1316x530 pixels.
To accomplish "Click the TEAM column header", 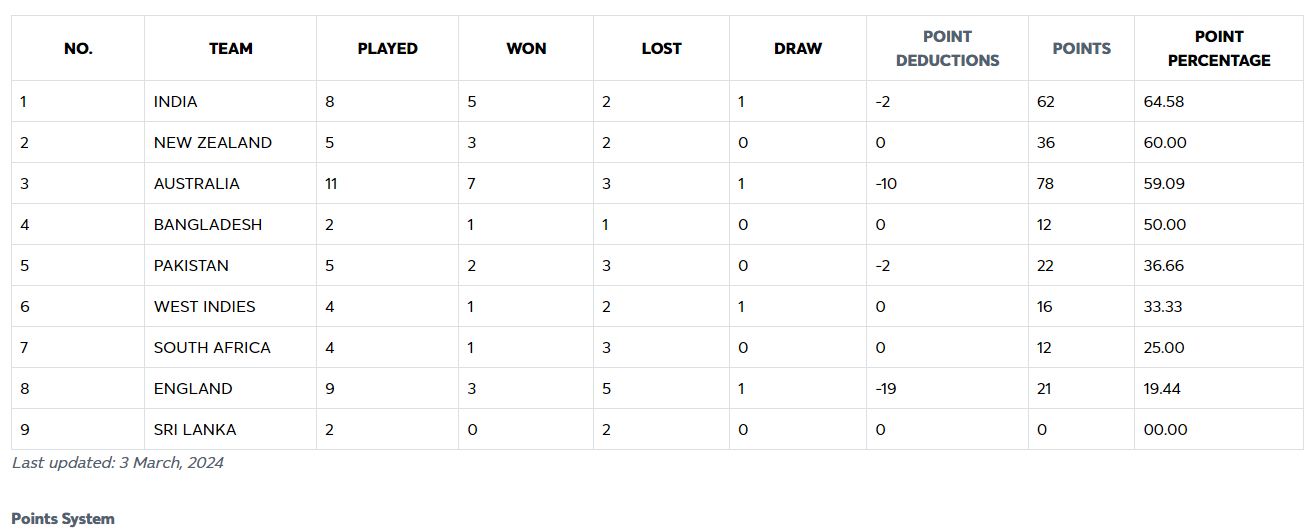I will (x=230, y=48).
